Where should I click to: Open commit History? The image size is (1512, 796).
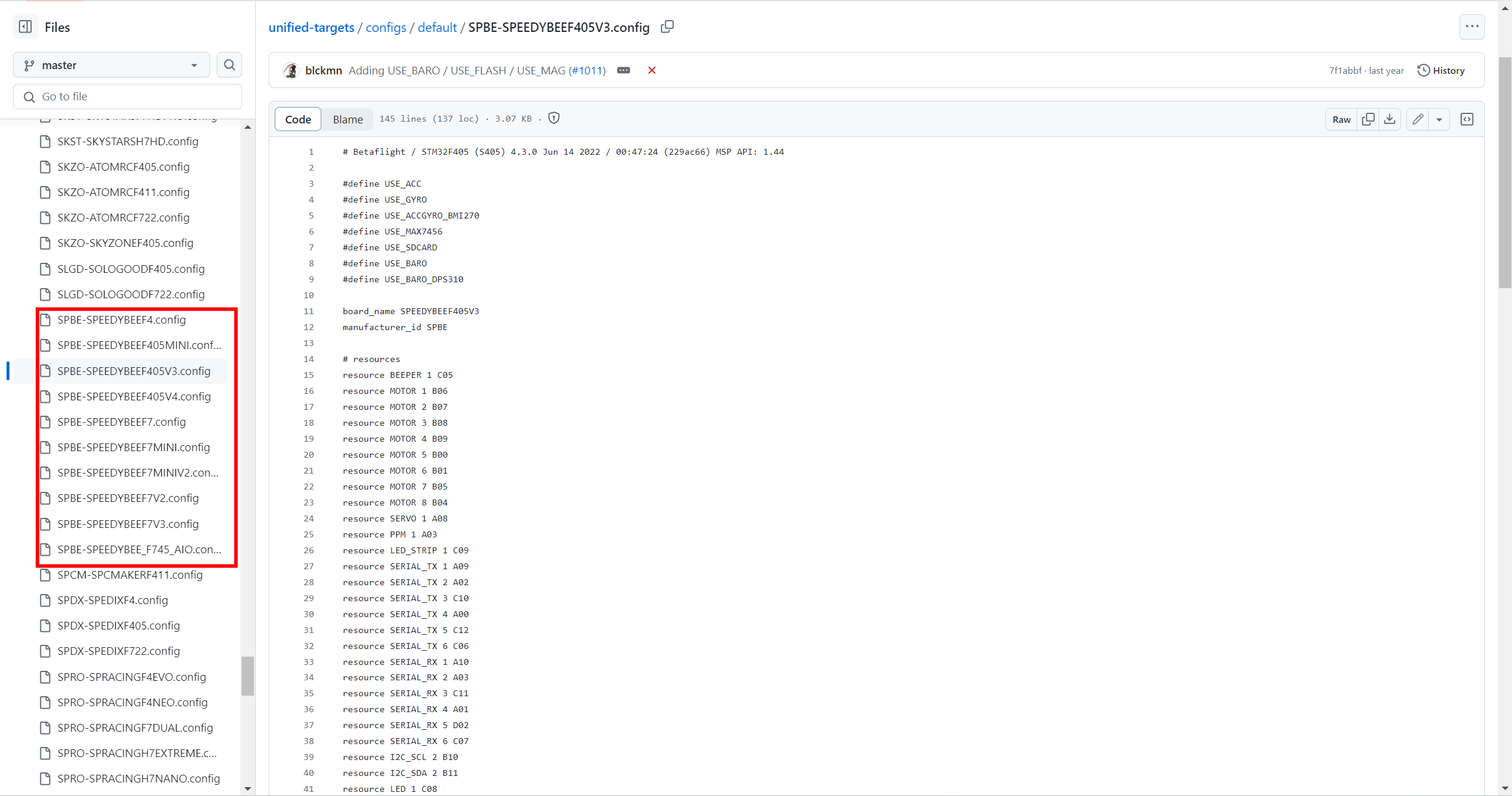[1441, 70]
